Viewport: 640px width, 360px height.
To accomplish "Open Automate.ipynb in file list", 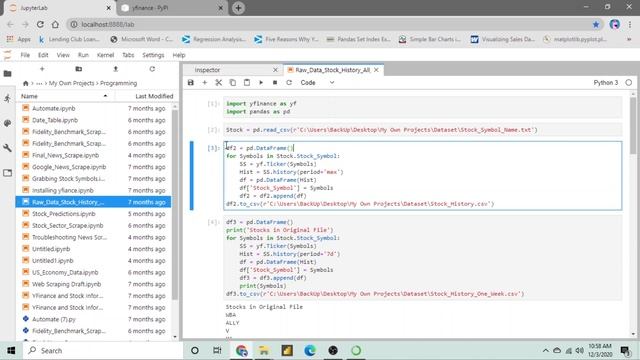I will tap(93, 109).
